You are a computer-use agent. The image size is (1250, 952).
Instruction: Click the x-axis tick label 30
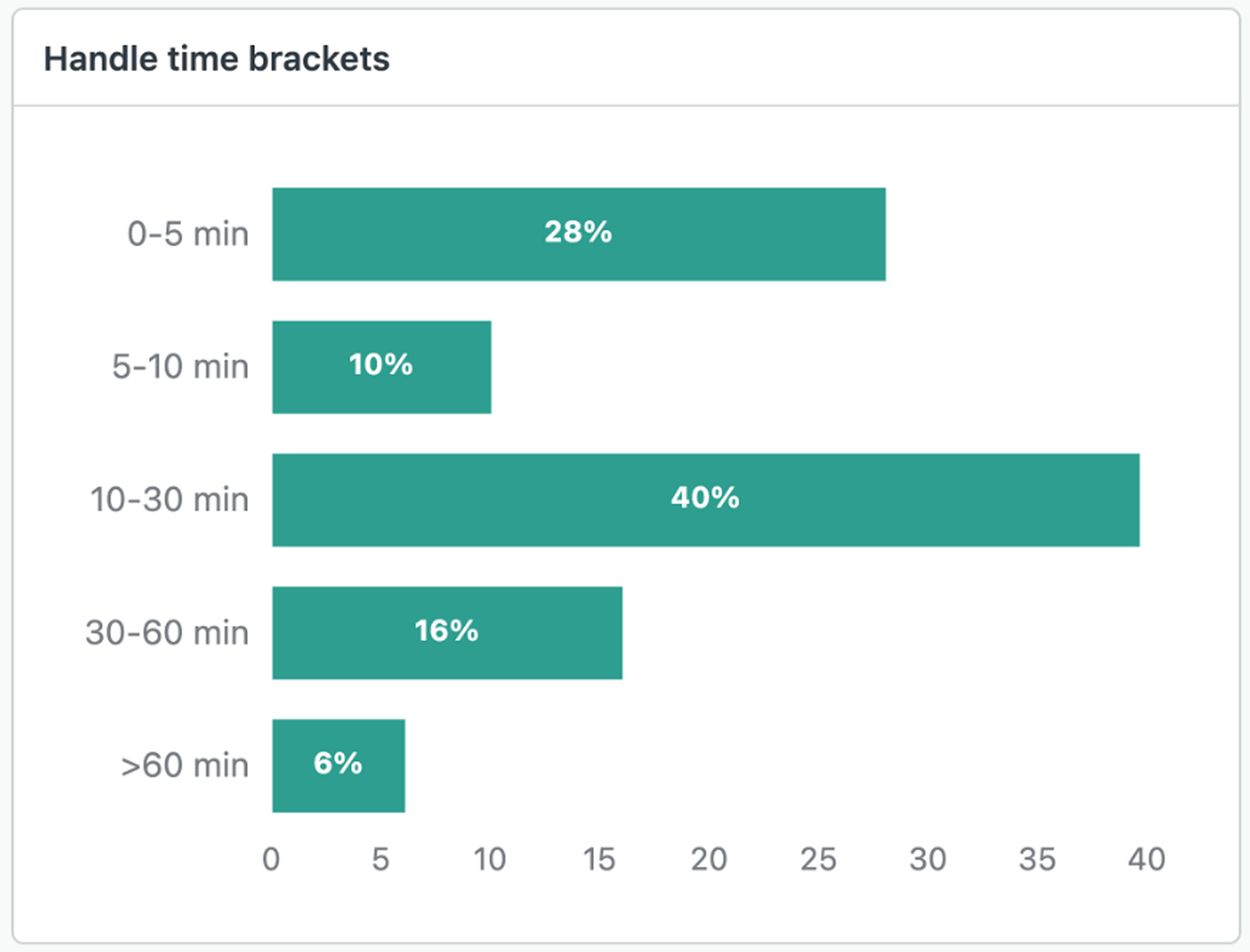coord(928,859)
